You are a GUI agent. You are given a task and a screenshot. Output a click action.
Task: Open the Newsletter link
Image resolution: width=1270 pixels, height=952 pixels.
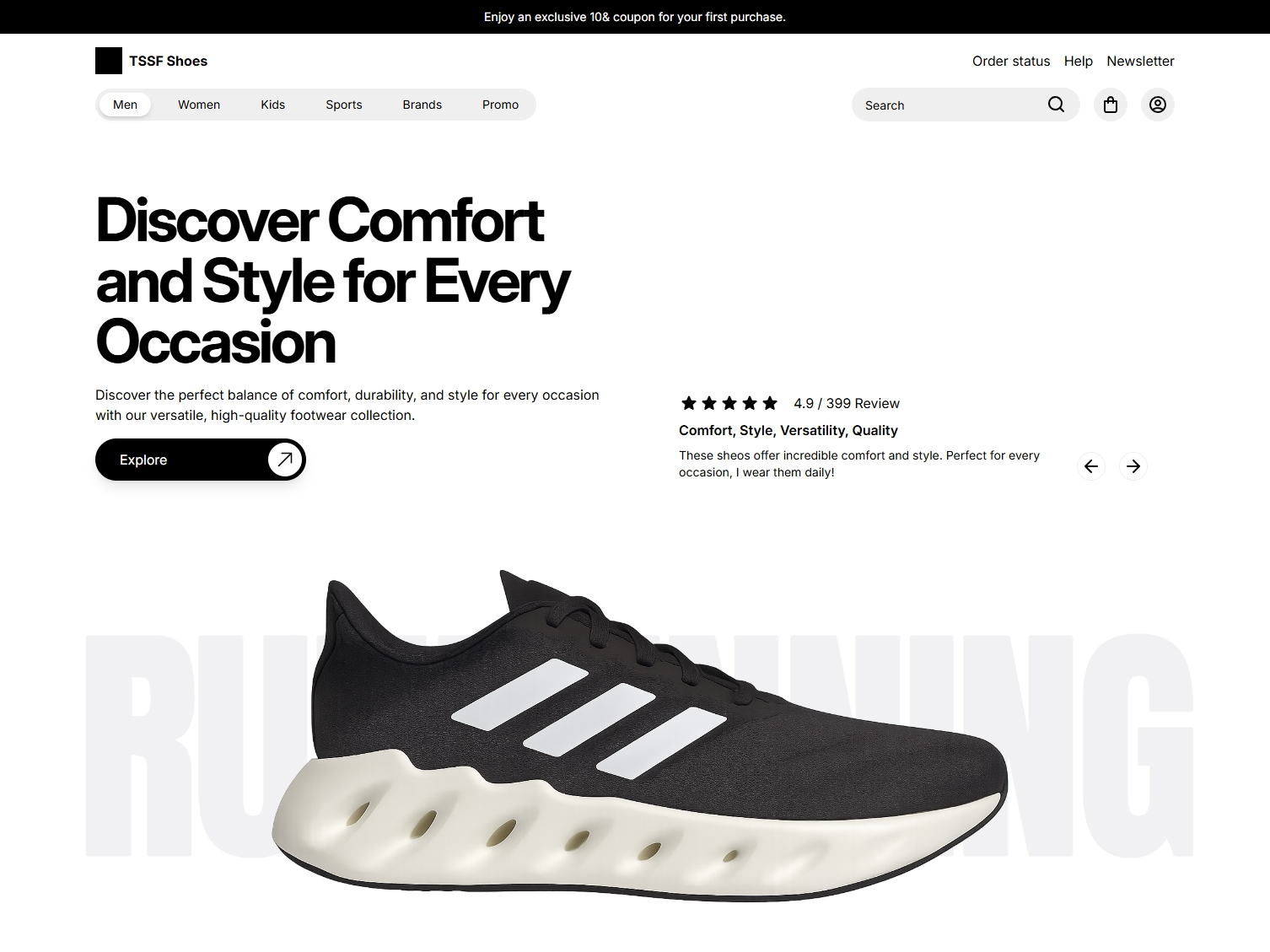1140,61
